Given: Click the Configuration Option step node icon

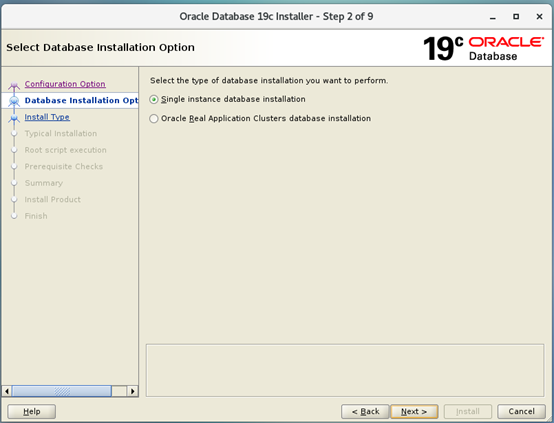Looking at the screenshot, I should (14, 85).
